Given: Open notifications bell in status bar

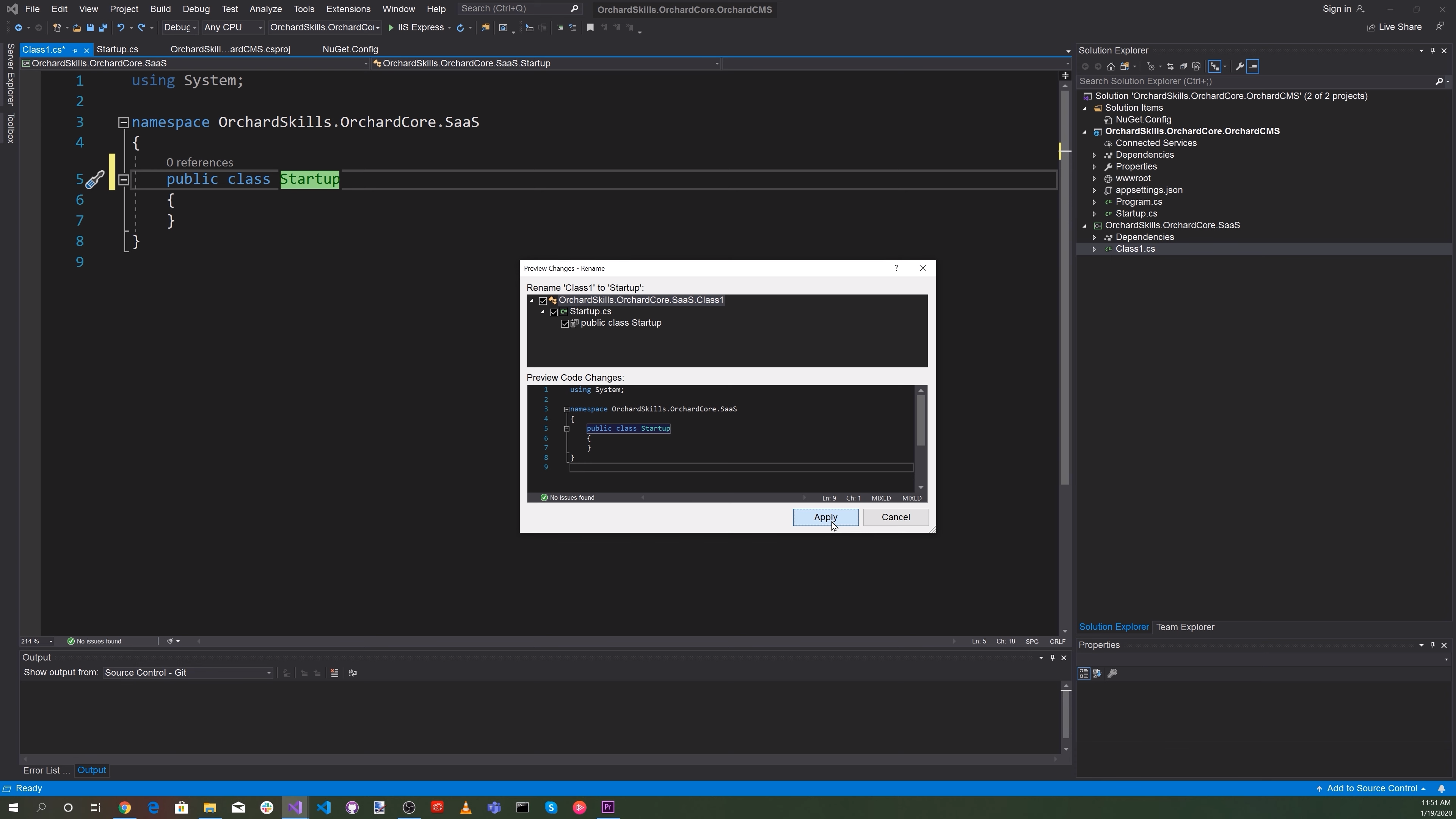Looking at the screenshot, I should click(1441, 789).
